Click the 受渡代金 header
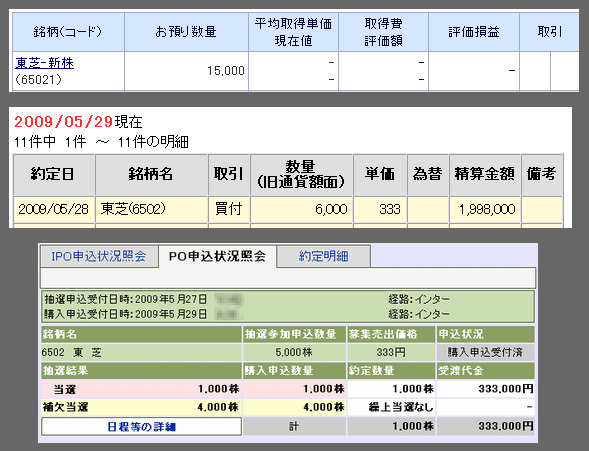589x451 pixels. pos(485,371)
